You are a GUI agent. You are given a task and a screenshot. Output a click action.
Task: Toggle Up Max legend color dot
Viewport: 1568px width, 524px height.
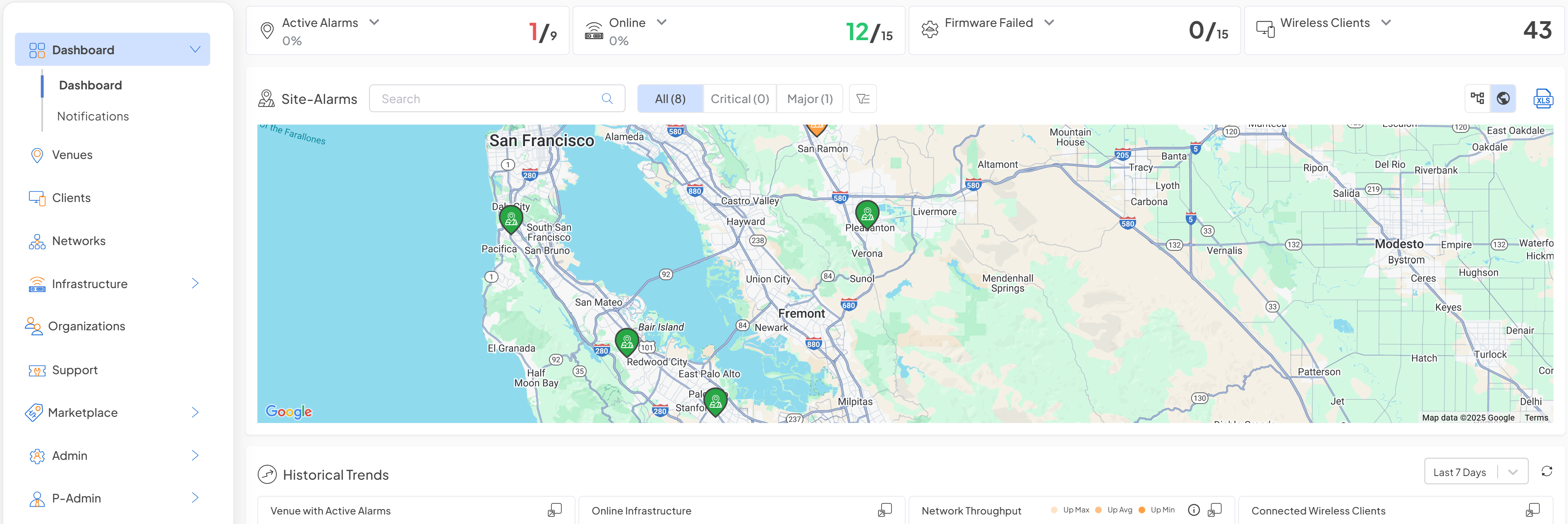[1054, 510]
